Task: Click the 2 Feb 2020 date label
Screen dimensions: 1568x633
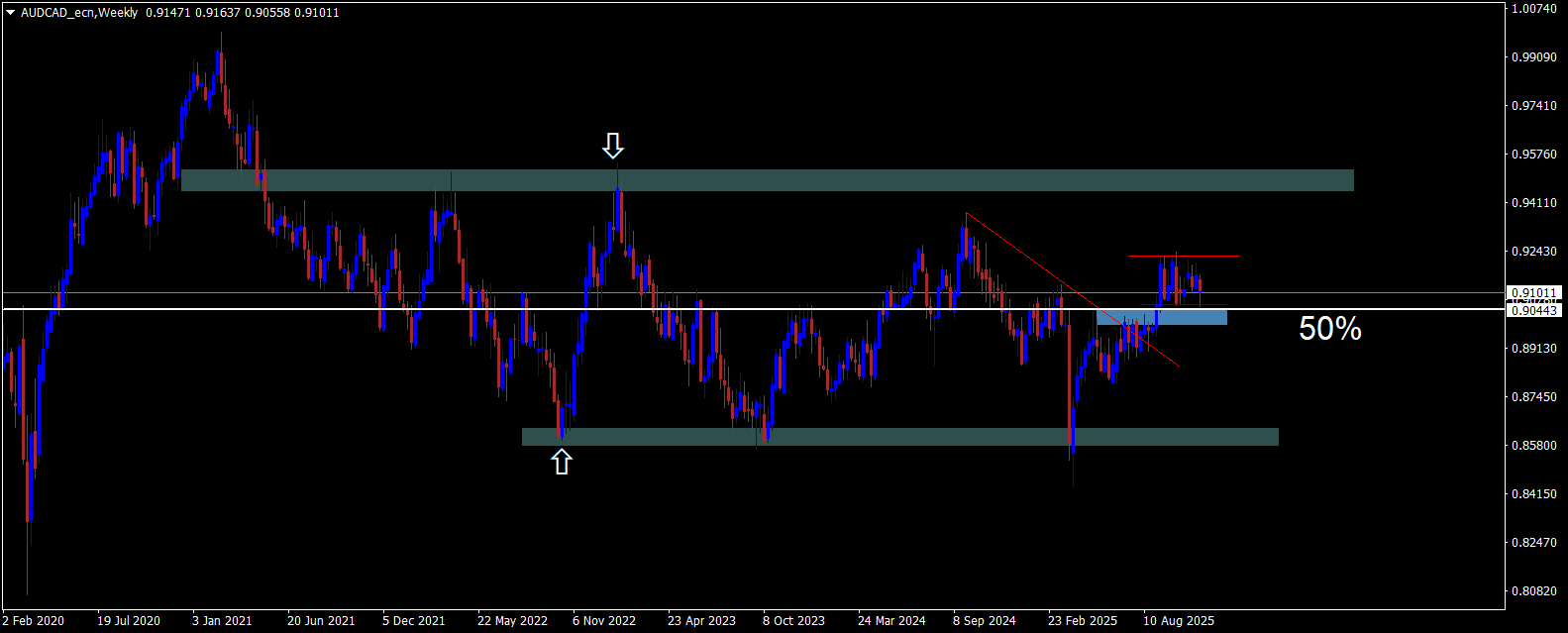Action: coord(34,621)
